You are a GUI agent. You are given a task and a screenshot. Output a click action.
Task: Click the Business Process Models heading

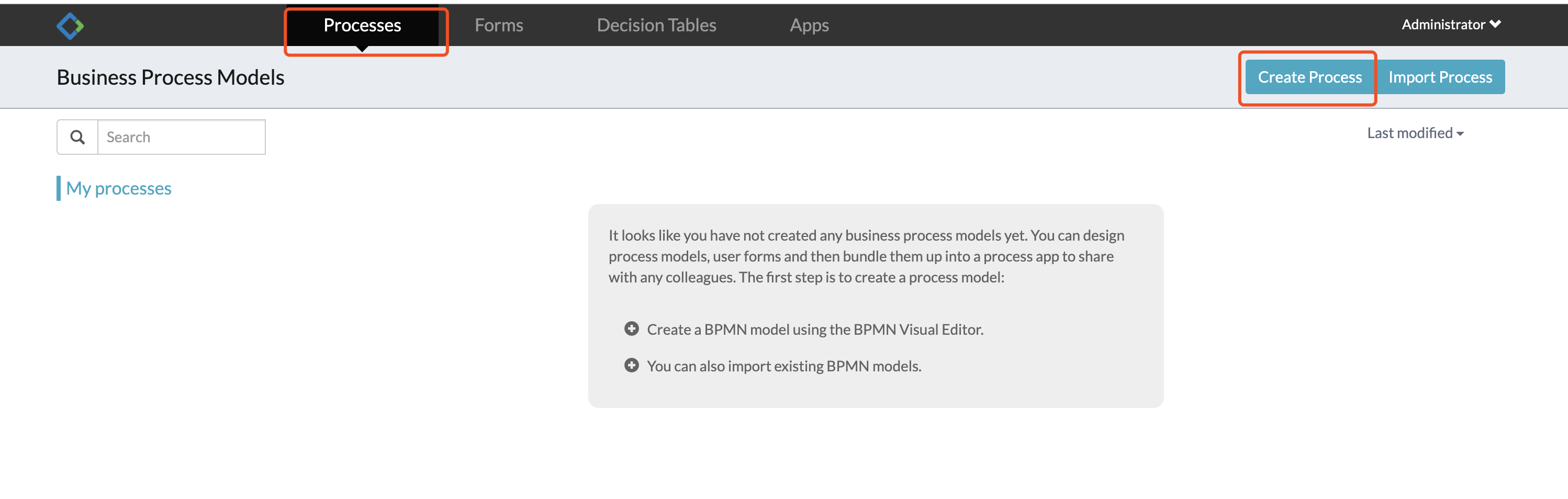171,77
